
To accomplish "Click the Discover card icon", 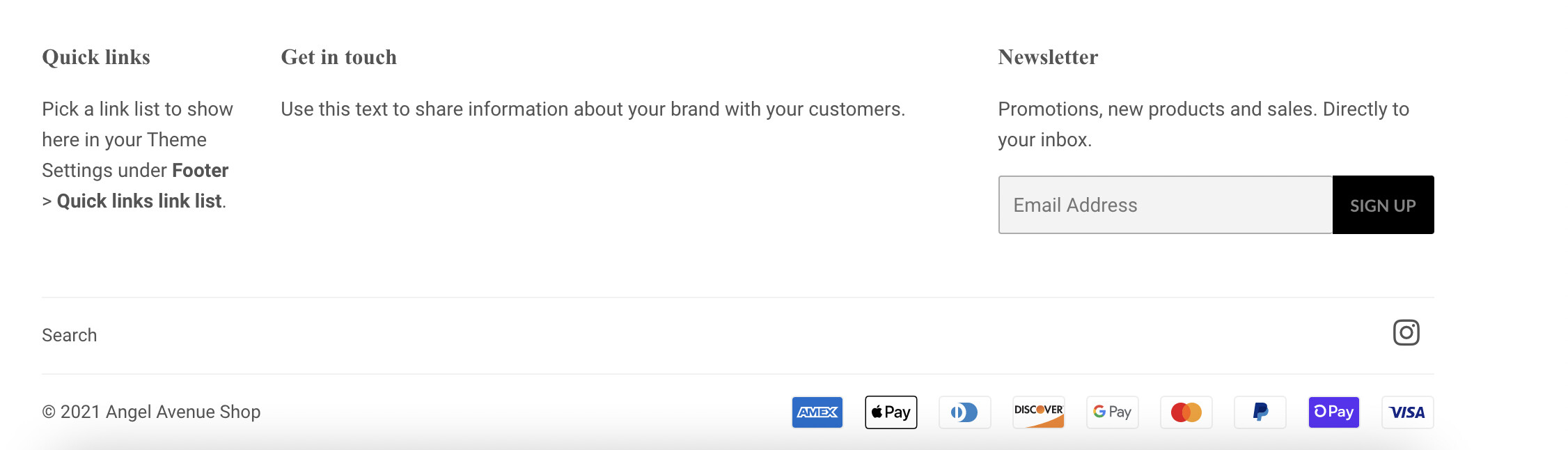I will (1039, 412).
